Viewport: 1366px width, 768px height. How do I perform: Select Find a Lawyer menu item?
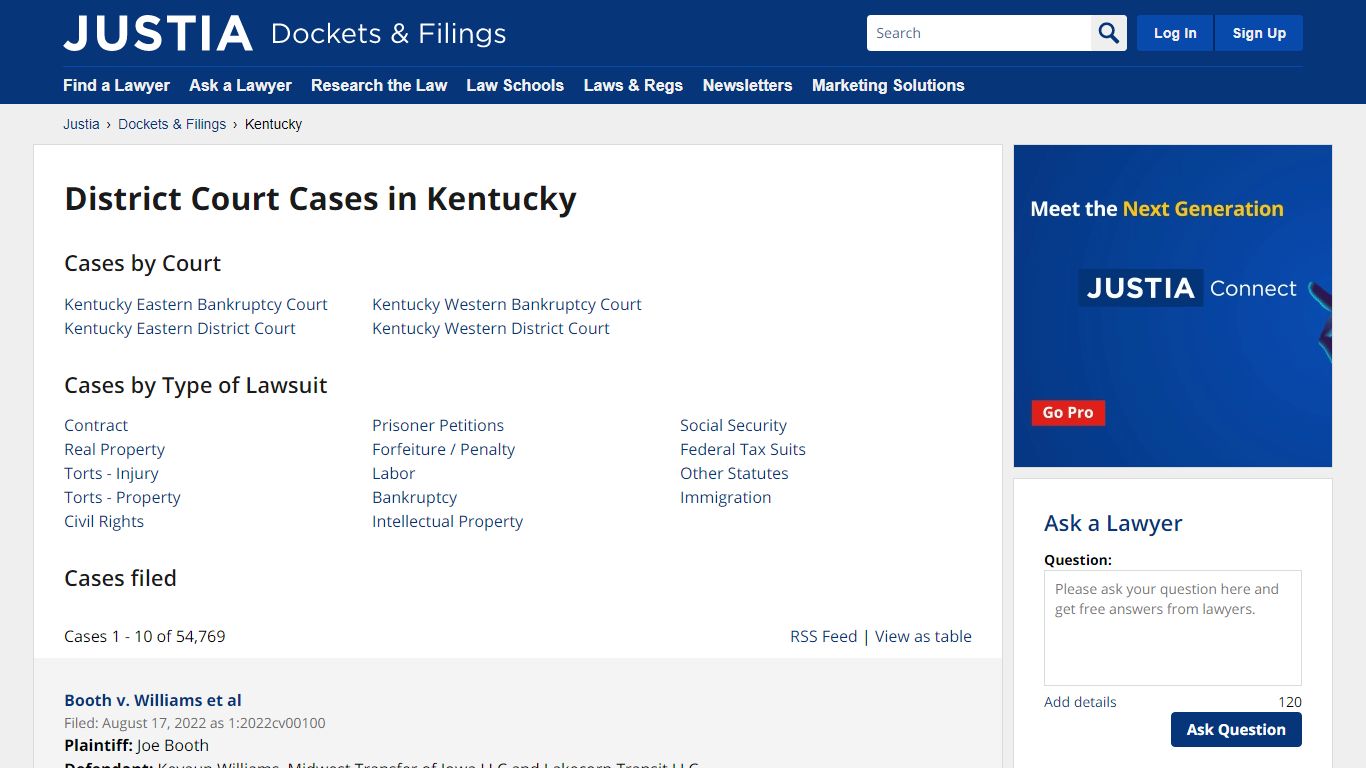point(116,86)
